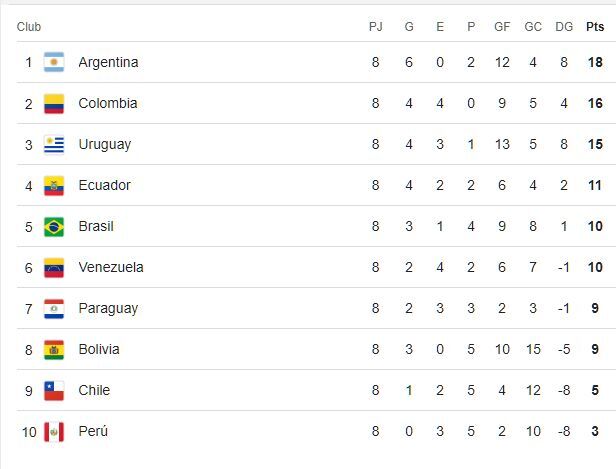The image size is (616, 469).
Task: Click Argentina's 18 points value
Action: point(595,63)
